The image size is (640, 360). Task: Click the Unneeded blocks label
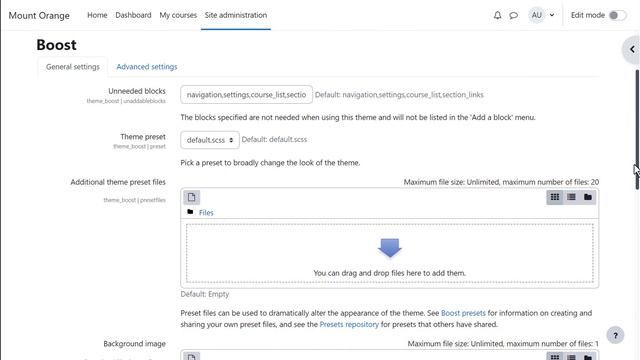point(137,91)
